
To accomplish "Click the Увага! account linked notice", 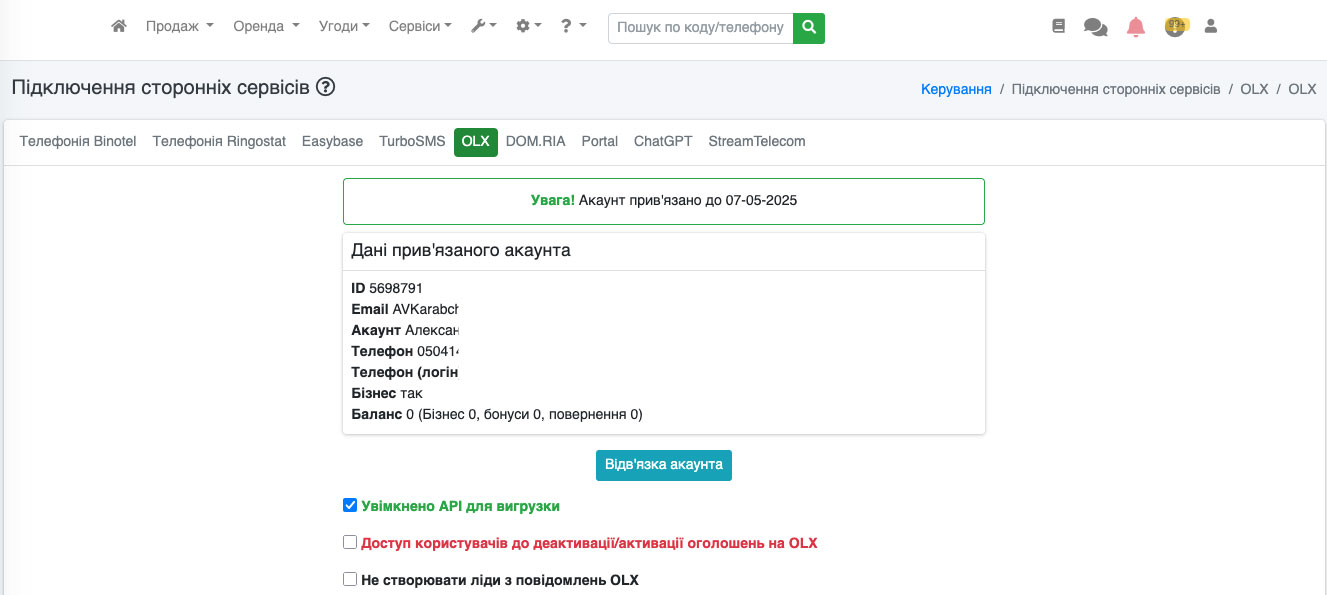I will [x=664, y=200].
